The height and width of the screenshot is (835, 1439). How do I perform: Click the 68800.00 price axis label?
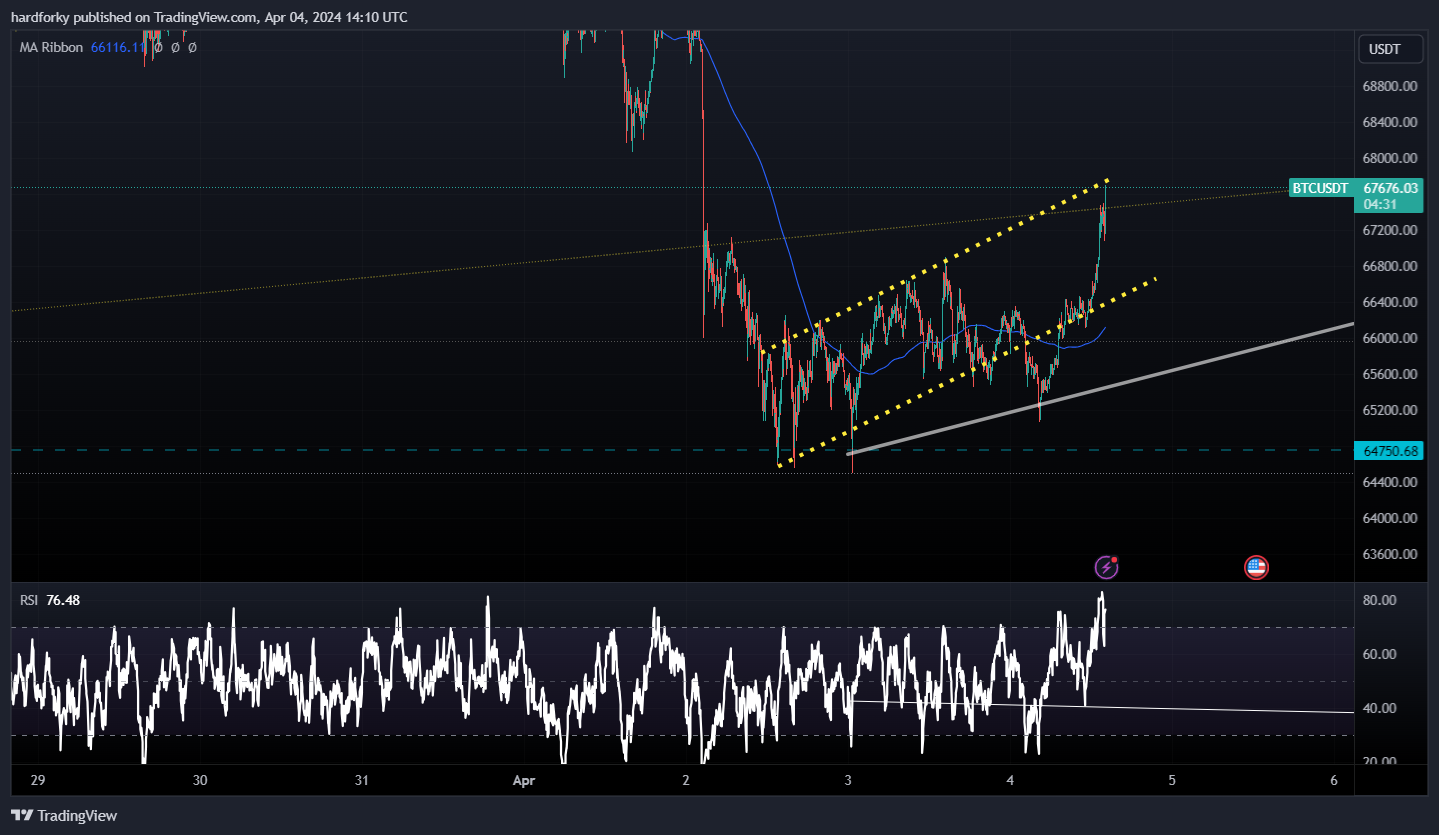pyautogui.click(x=1390, y=86)
